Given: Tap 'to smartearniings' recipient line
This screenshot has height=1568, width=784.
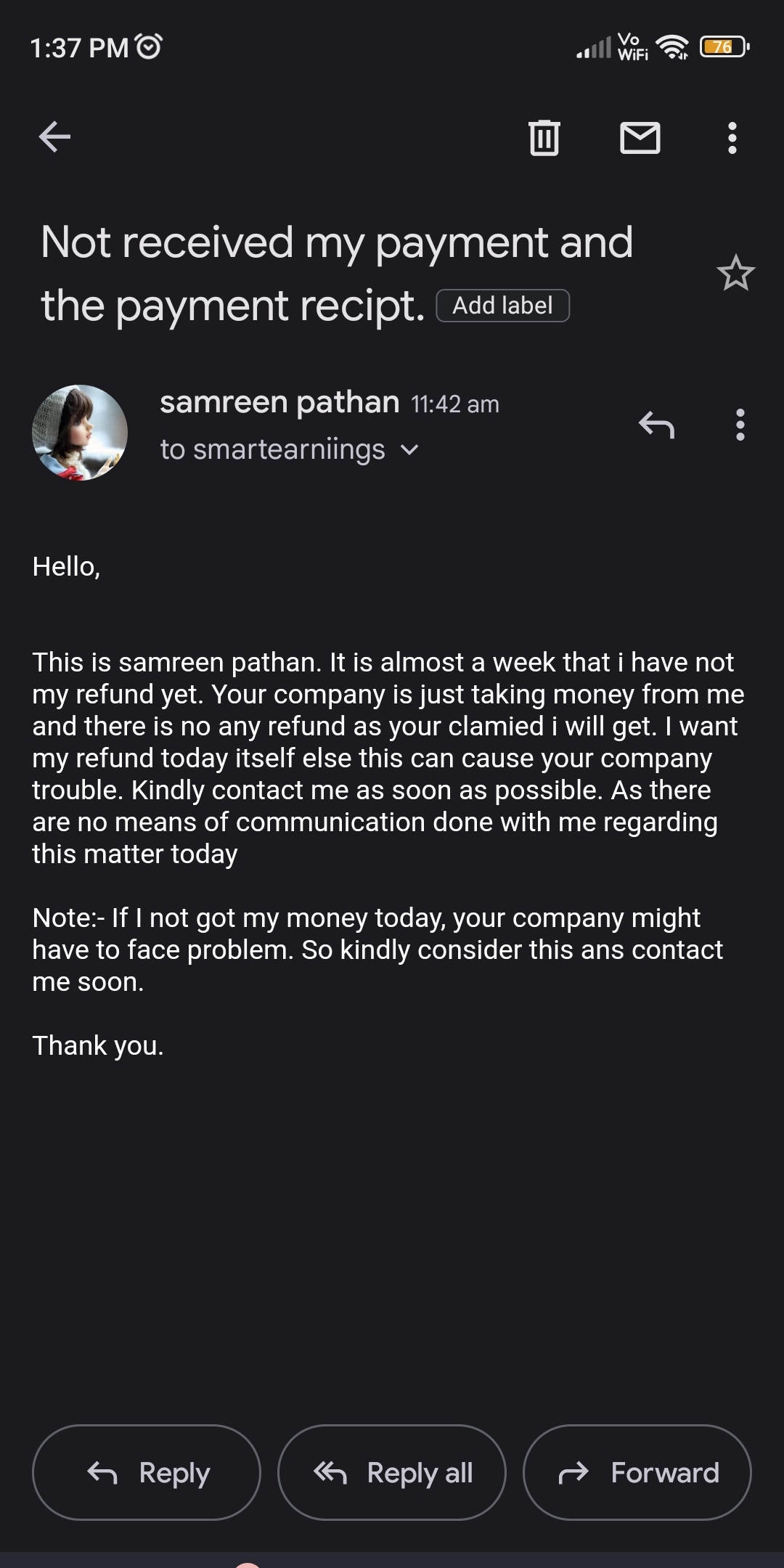Looking at the screenshot, I should coord(272,449).
